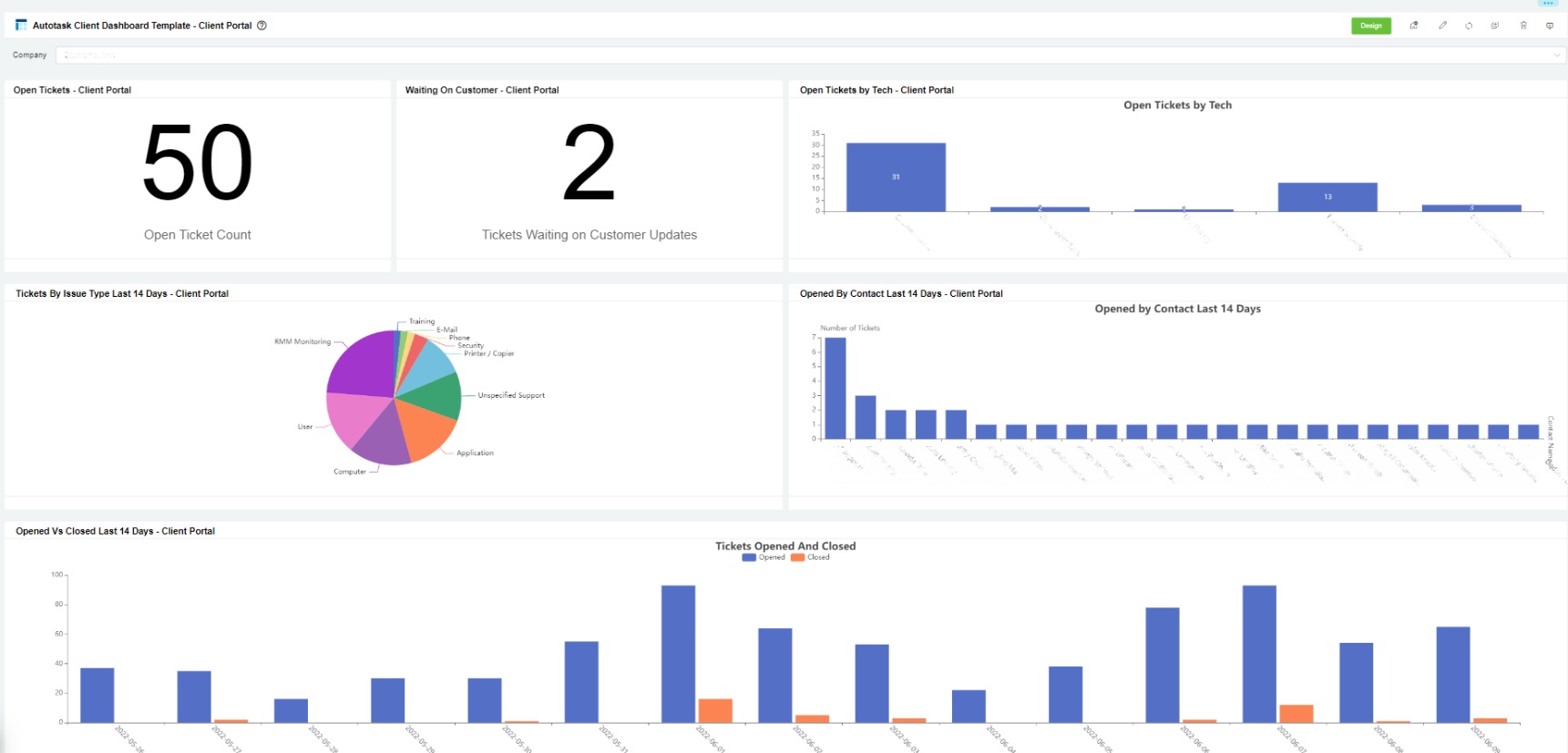The width and height of the screenshot is (1568, 753).
Task: Click the 31-ticket bar in Open Tickets by Tech
Action: pyautogui.click(x=896, y=177)
